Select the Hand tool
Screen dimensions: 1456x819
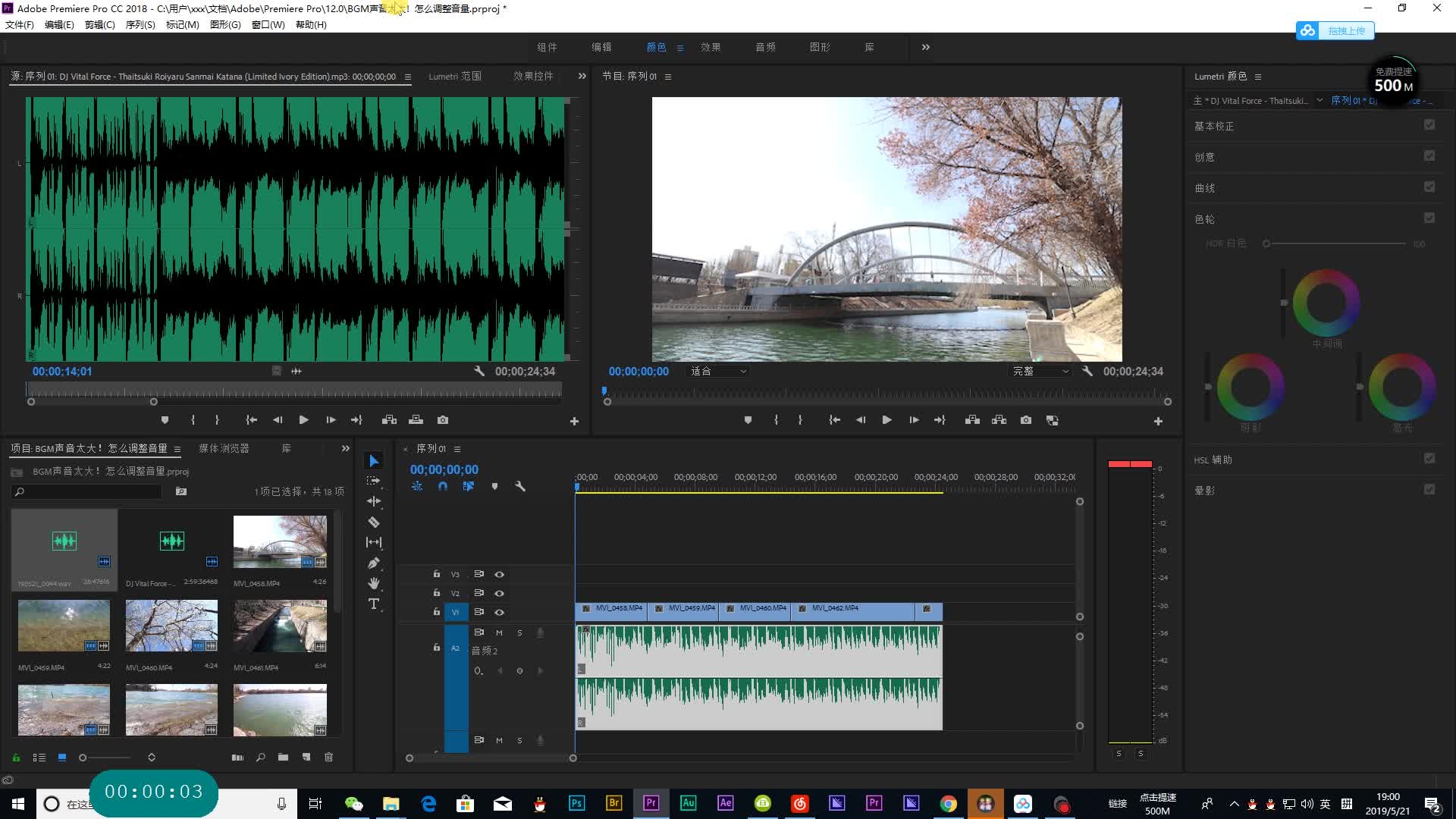coord(374,583)
